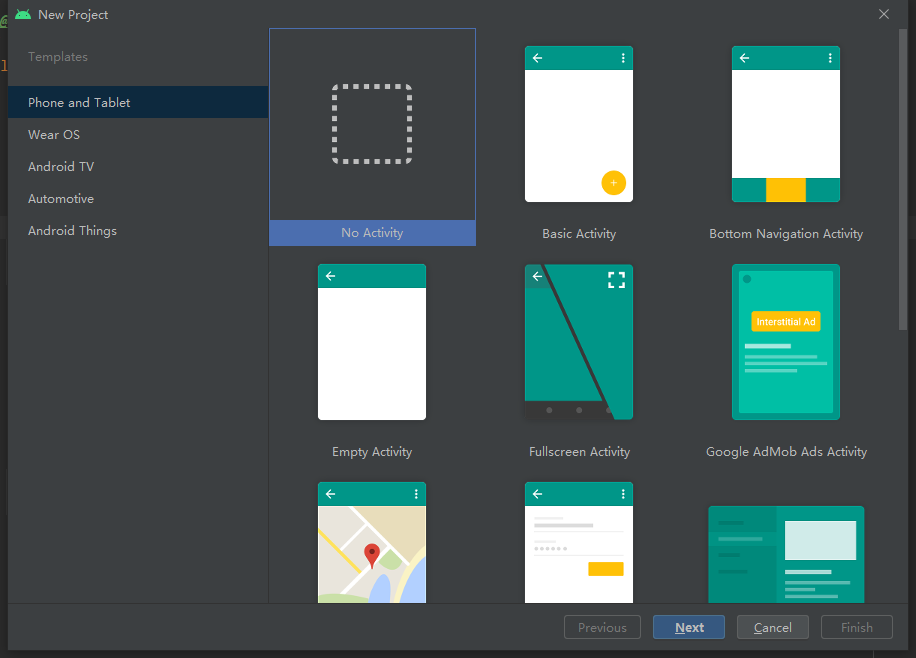The height and width of the screenshot is (658, 916).
Task: Choose the Google AdMob Ads Activity template
Action: (x=786, y=341)
